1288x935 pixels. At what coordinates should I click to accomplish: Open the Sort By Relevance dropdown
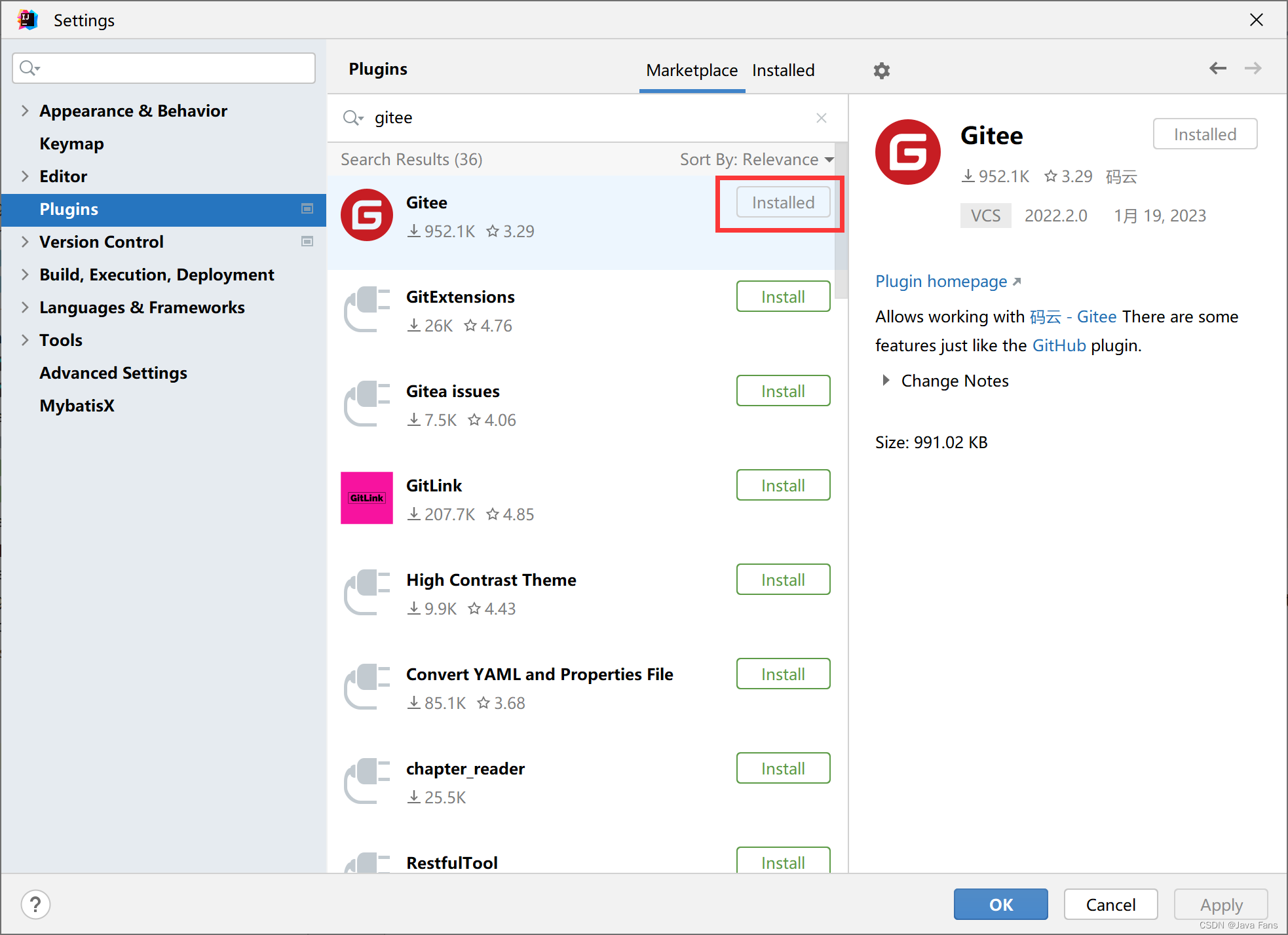(x=757, y=159)
